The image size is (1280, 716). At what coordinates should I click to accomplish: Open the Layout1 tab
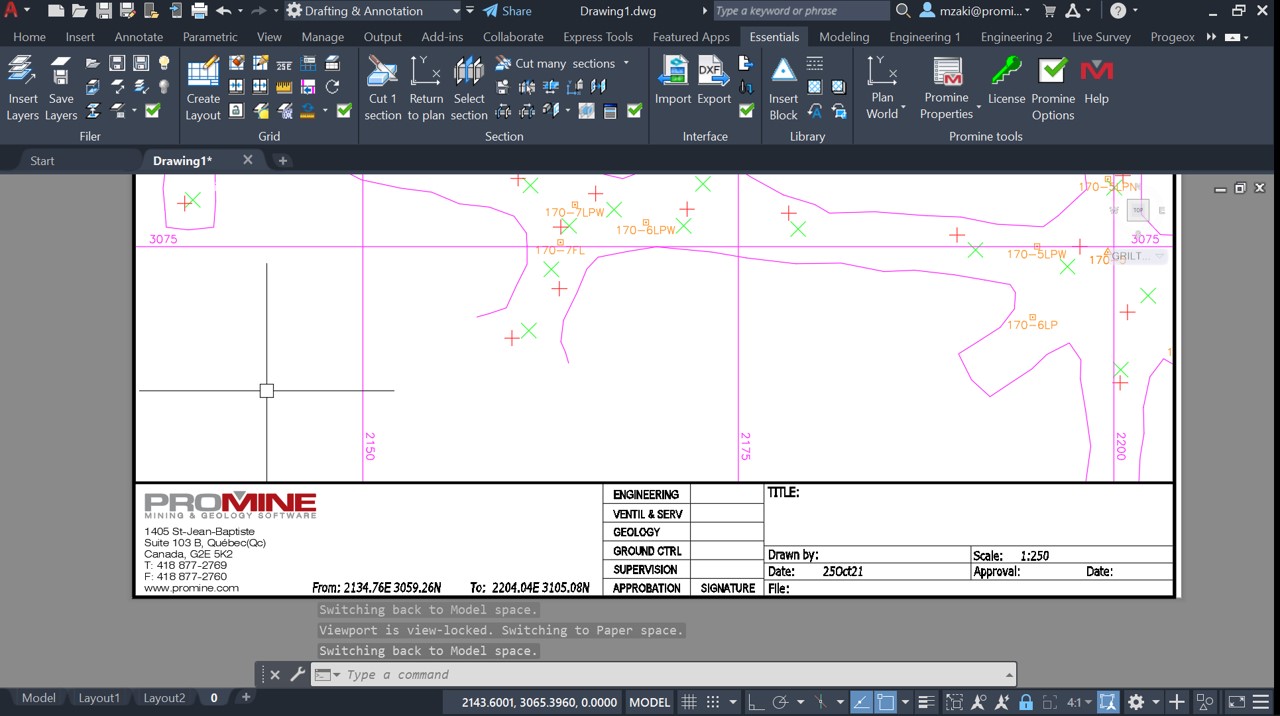point(99,698)
